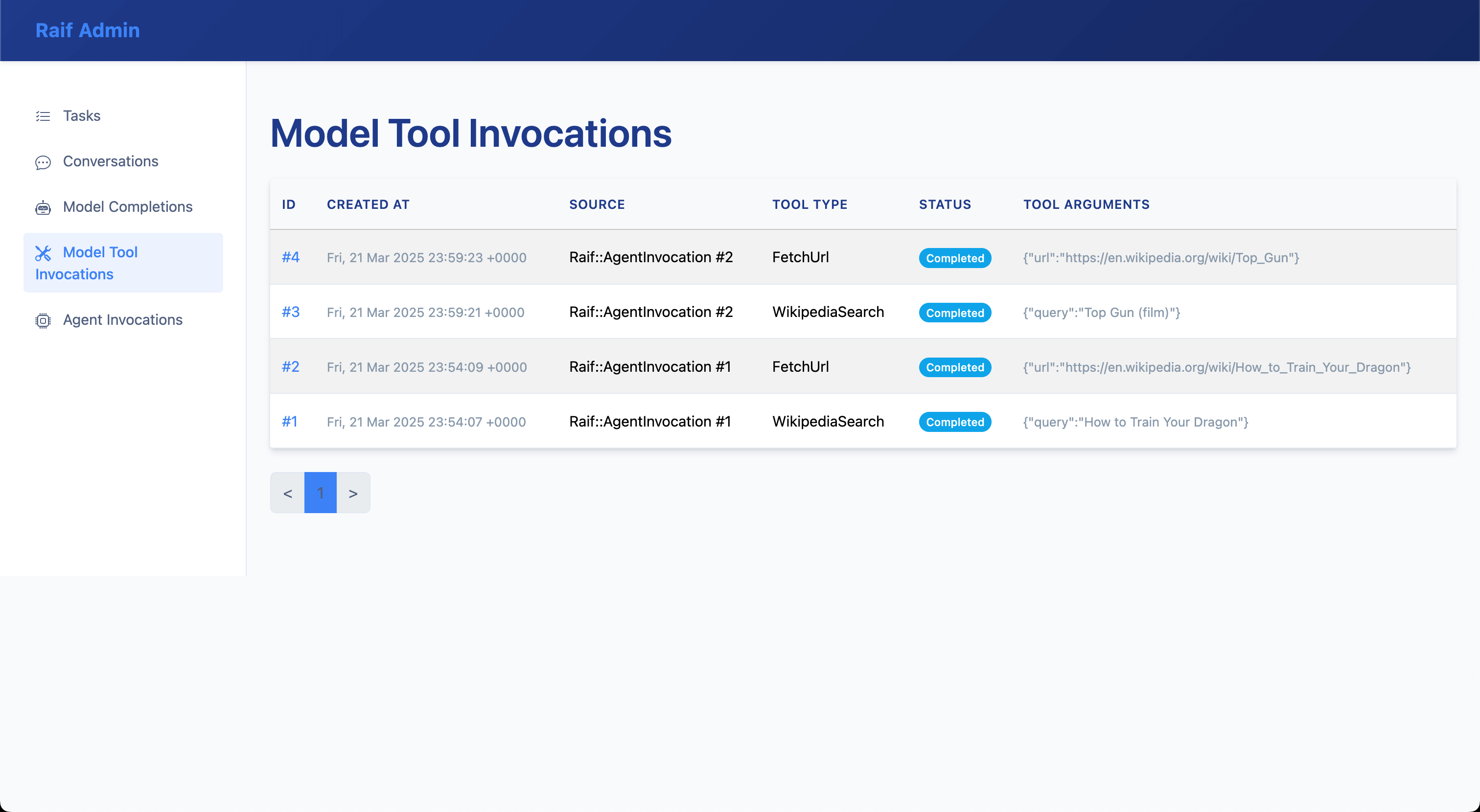Go to previous page with < button
Image resolution: width=1480 pixels, height=812 pixels.
[x=287, y=493]
